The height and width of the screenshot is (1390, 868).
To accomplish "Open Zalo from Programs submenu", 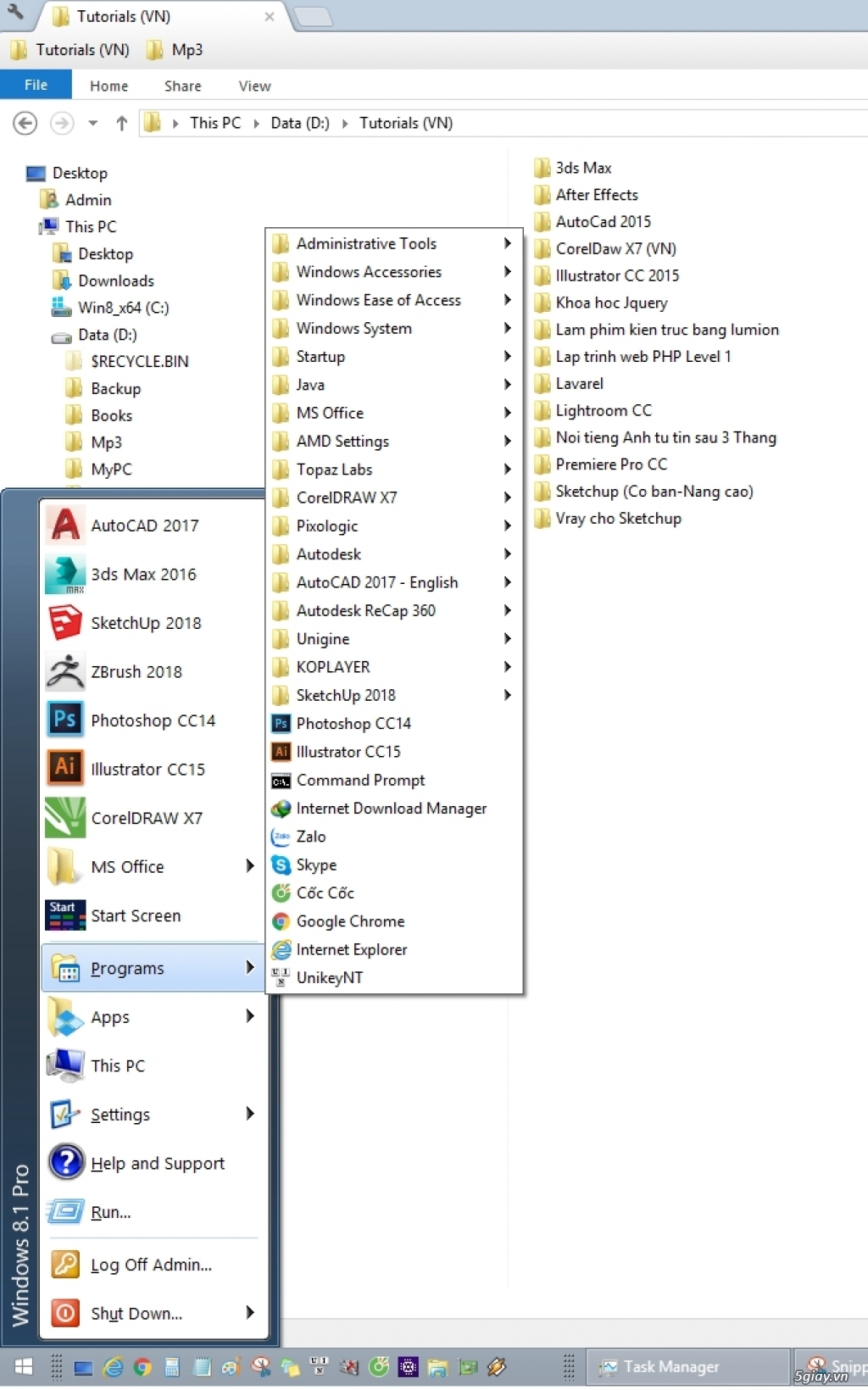I will tap(395, 837).
